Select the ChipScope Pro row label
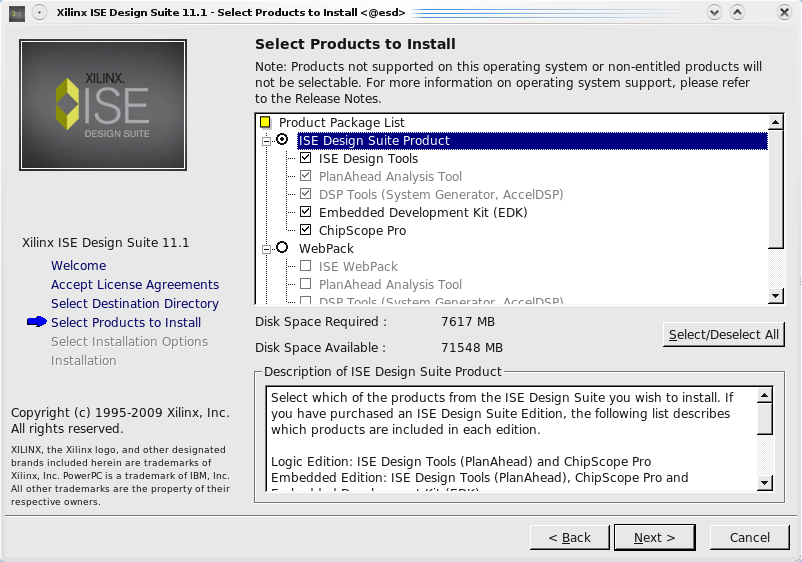 point(362,231)
